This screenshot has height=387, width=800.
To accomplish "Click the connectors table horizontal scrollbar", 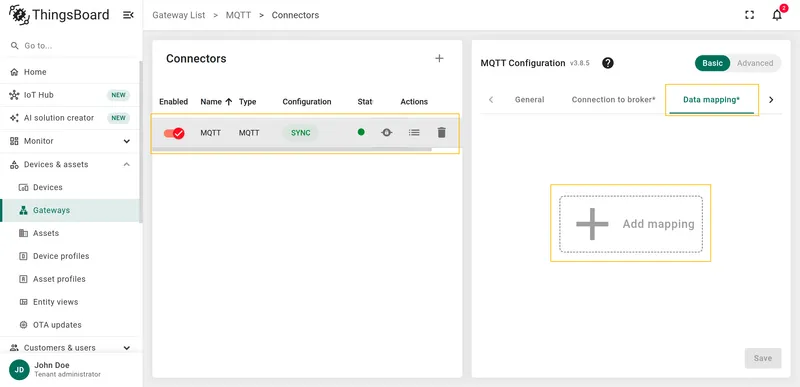I will click(292, 149).
